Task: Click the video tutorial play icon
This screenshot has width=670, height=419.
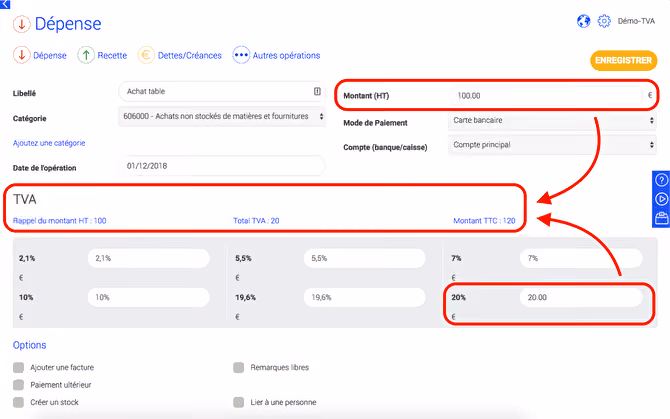Action: tap(661, 199)
